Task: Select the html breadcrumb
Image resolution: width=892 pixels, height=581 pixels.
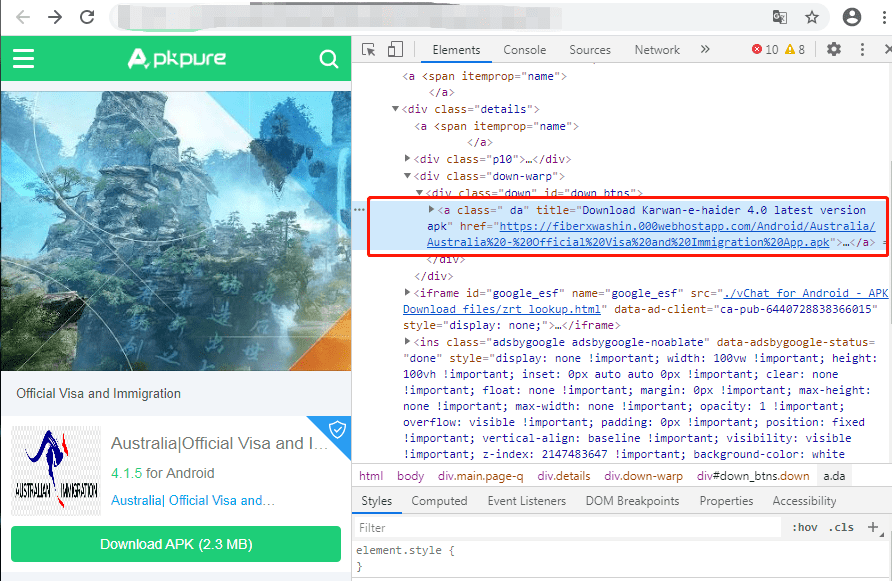Action: coord(371,476)
